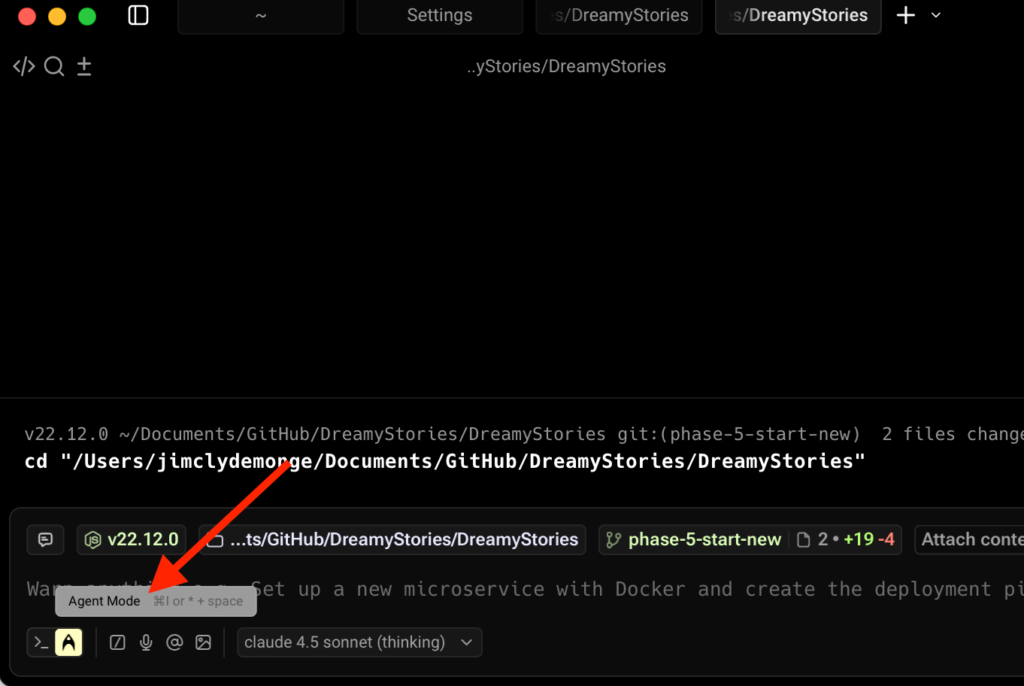Screen dimensions: 1024x686
Task: Click the search magnifier icon
Action: [x=54, y=67]
